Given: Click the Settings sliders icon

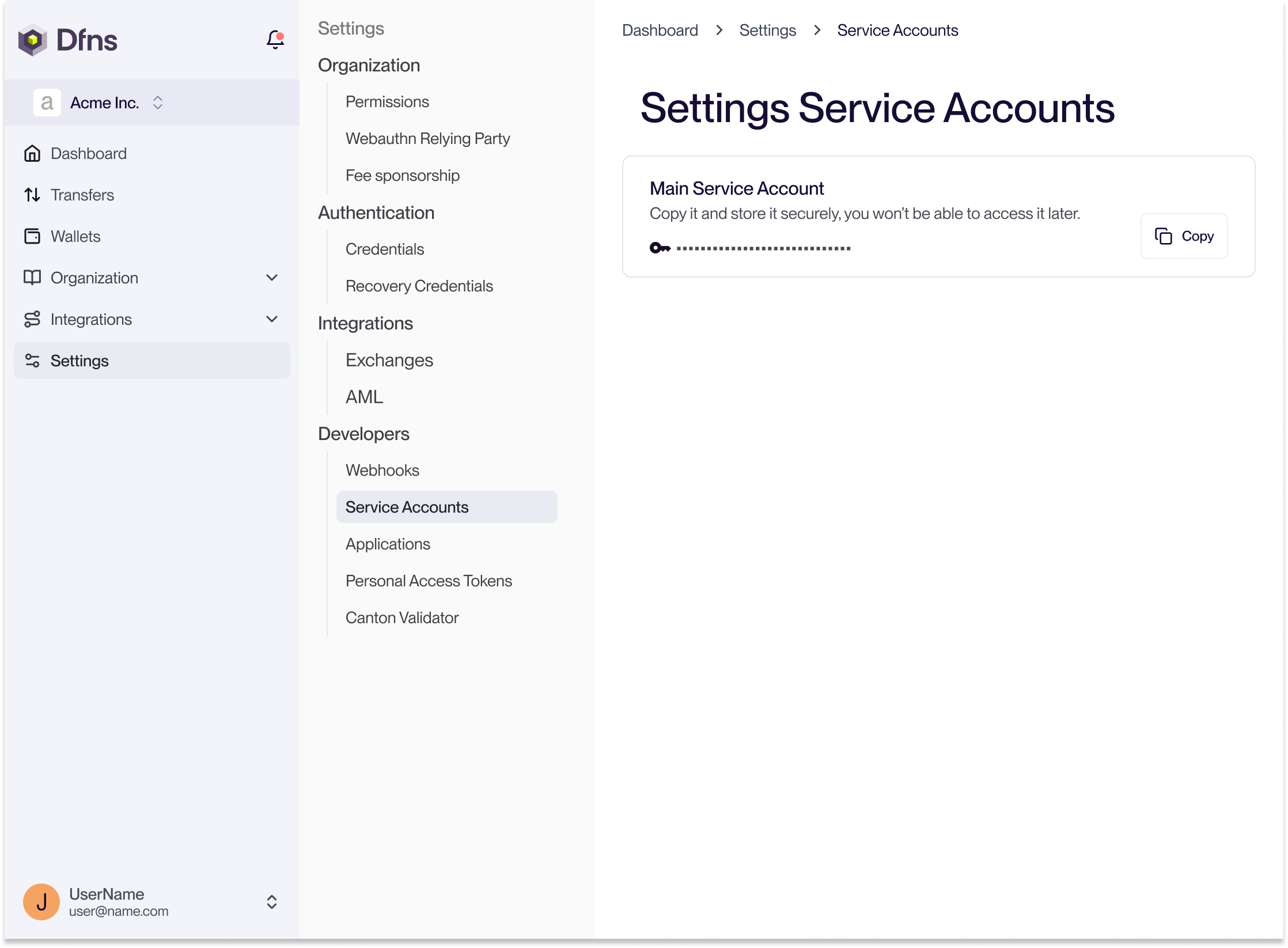Looking at the screenshot, I should click(x=32, y=361).
